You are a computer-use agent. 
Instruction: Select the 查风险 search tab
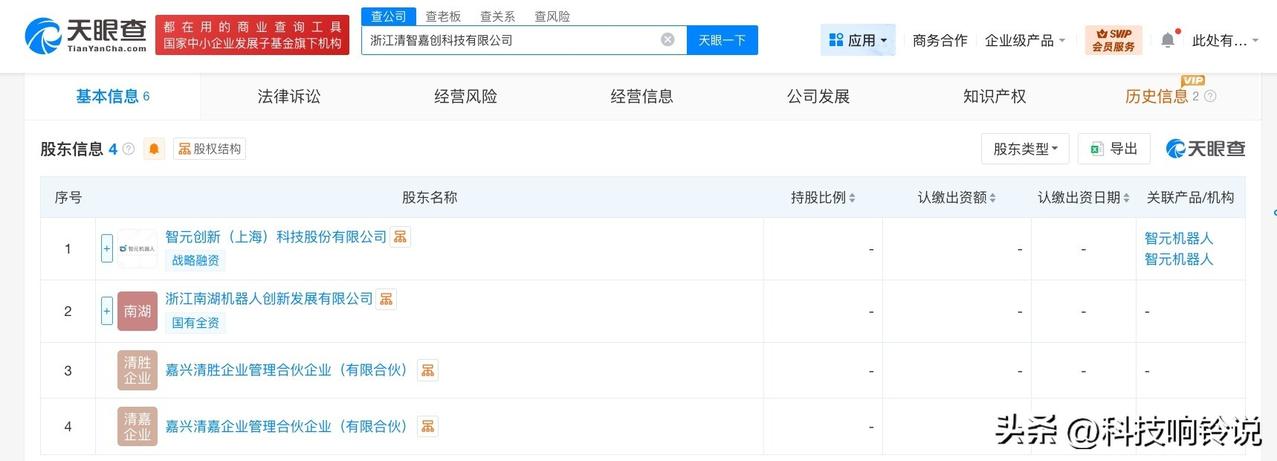click(552, 16)
